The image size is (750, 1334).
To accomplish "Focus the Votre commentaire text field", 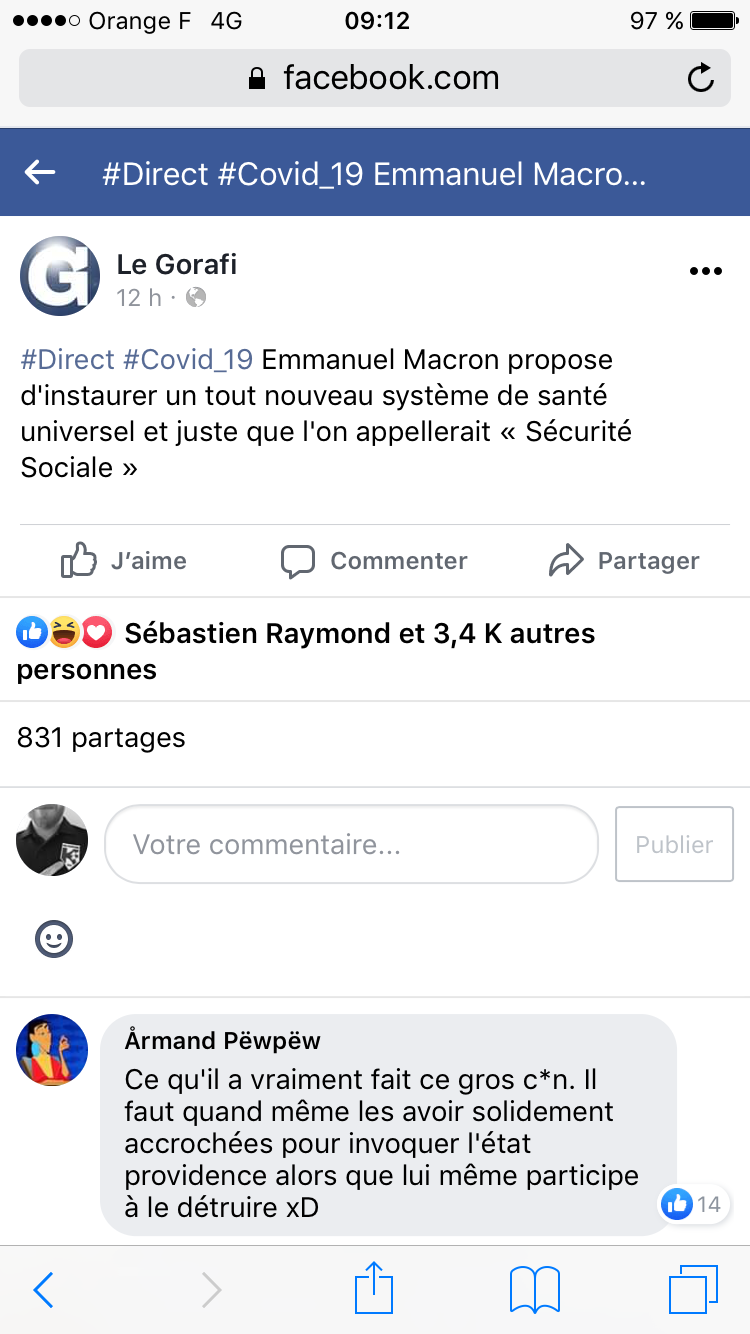I will (351, 844).
